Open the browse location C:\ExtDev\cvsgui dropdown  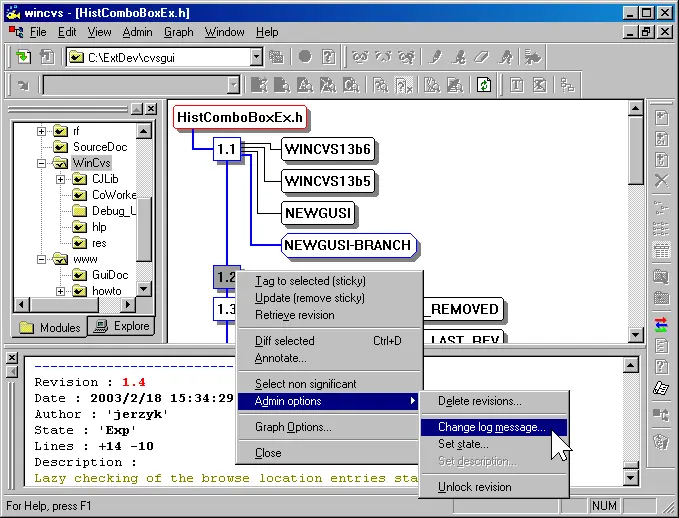256,57
